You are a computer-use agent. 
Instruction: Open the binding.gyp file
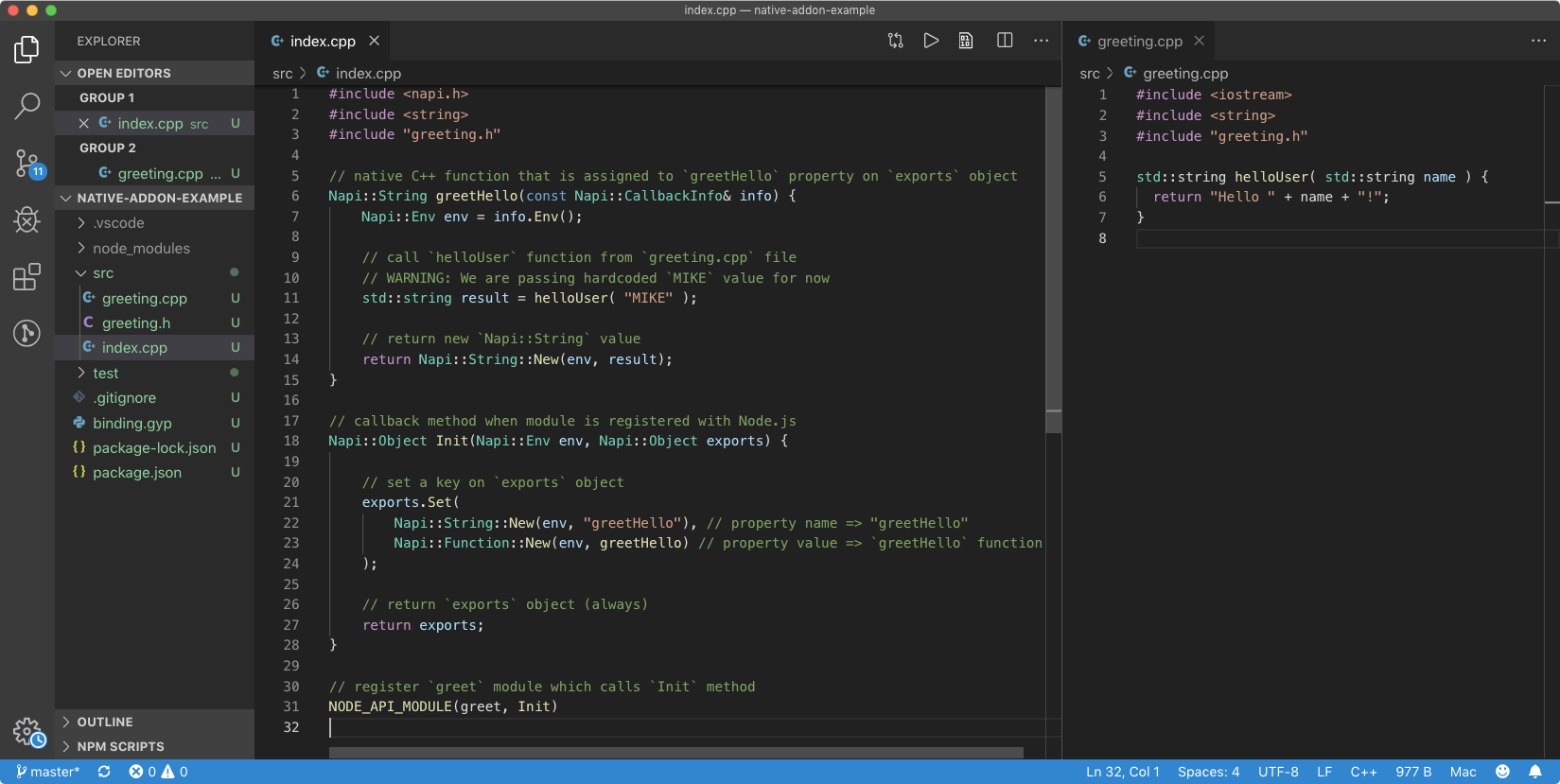(x=154, y=423)
